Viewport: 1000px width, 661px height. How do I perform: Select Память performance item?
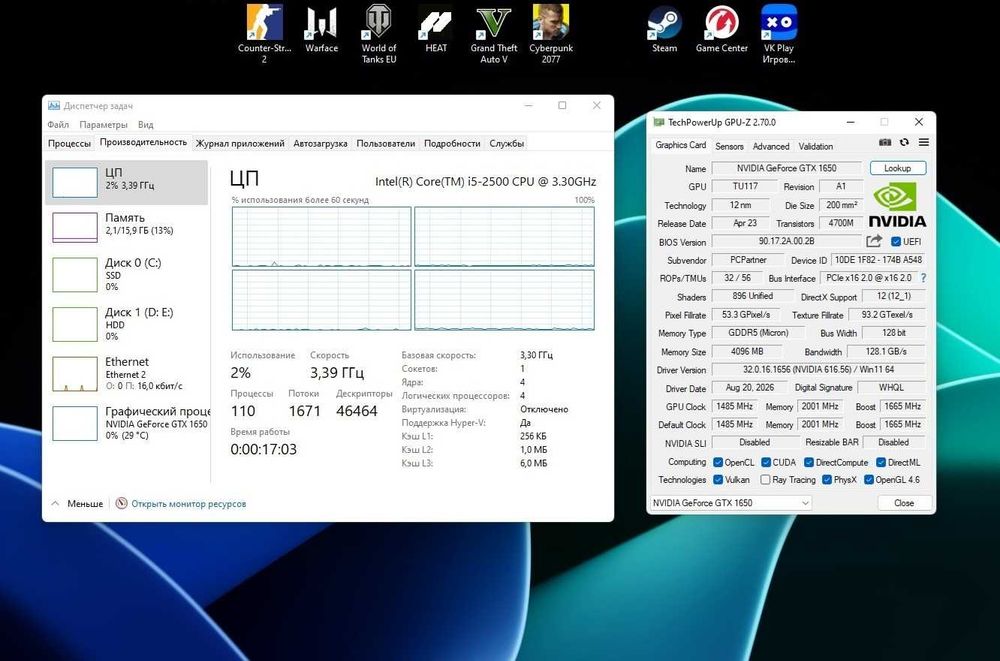tap(127, 228)
